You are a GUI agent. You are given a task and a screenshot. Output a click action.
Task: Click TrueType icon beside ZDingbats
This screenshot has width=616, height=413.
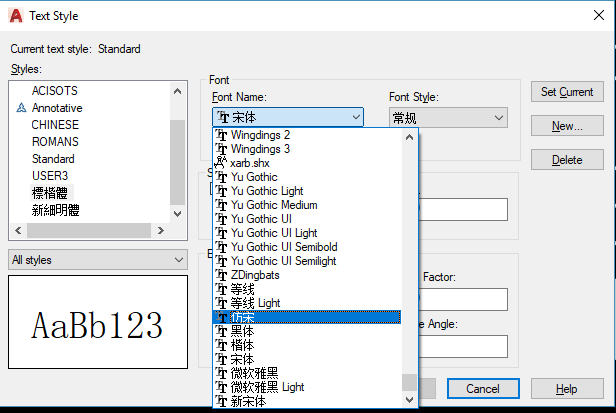point(222,275)
